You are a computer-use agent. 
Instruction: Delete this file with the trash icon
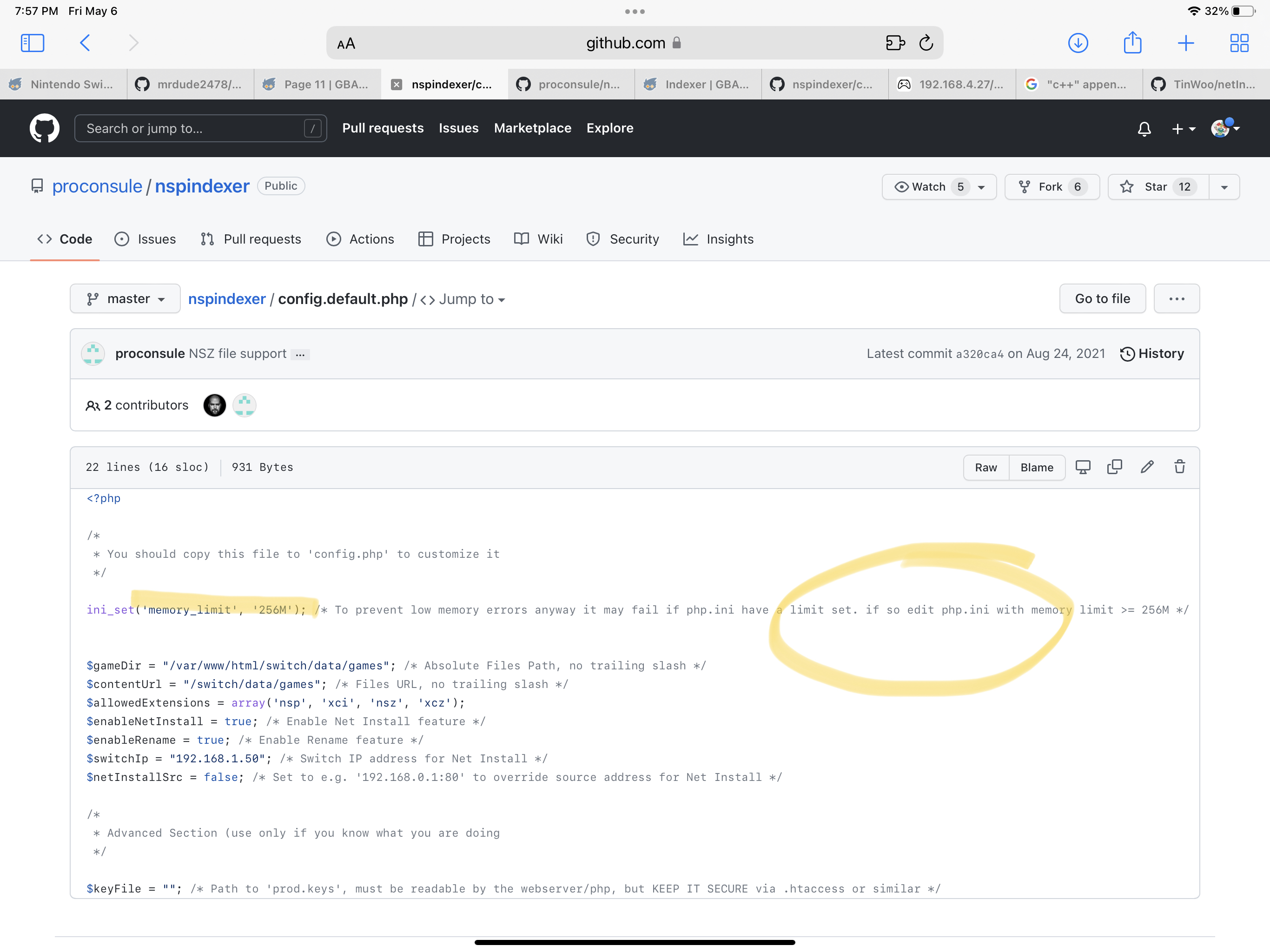1180,467
